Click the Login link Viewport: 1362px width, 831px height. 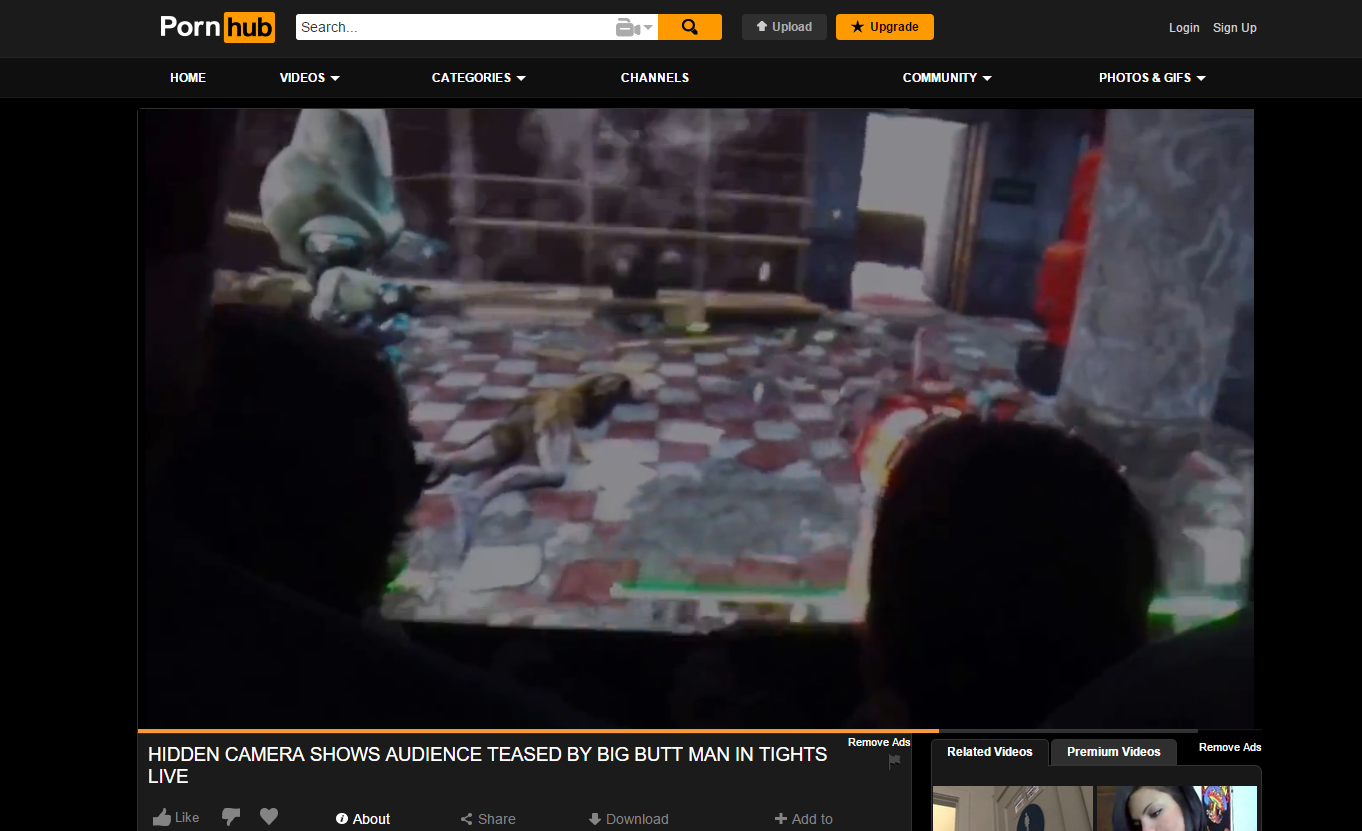(1183, 28)
